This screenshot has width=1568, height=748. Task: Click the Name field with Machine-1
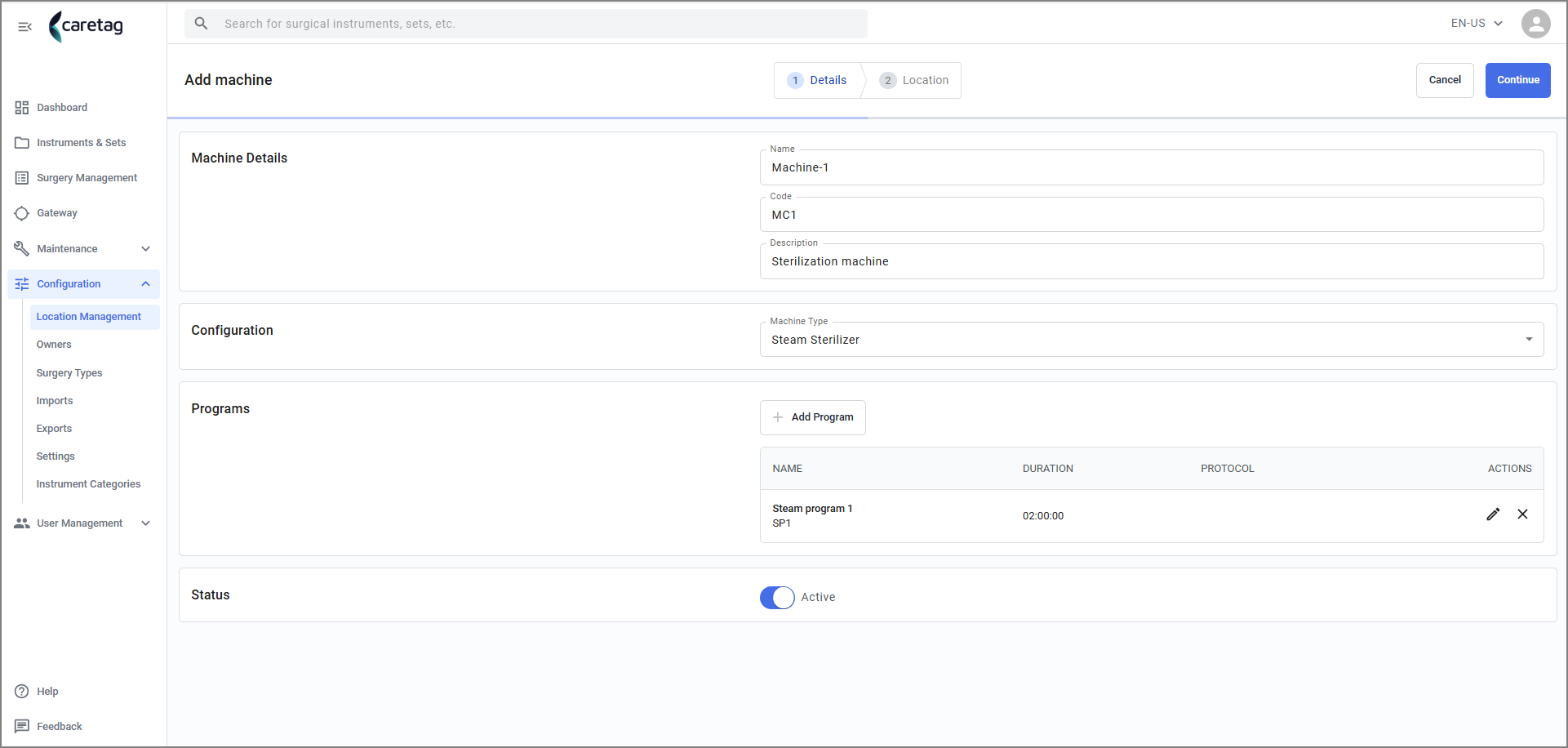[x=1152, y=167]
